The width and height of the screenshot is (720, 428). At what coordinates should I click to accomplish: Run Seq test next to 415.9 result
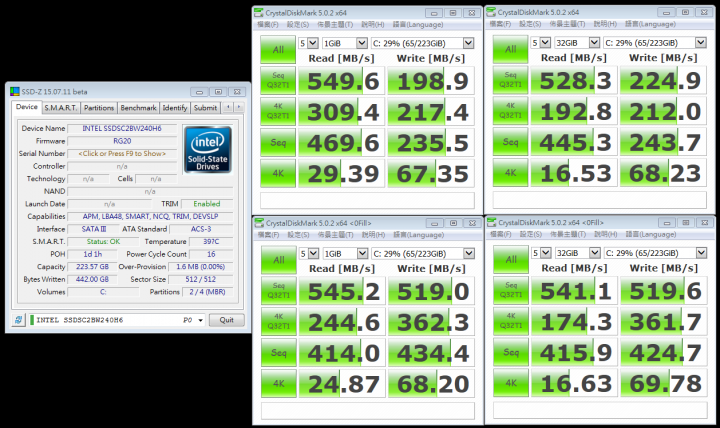click(511, 352)
